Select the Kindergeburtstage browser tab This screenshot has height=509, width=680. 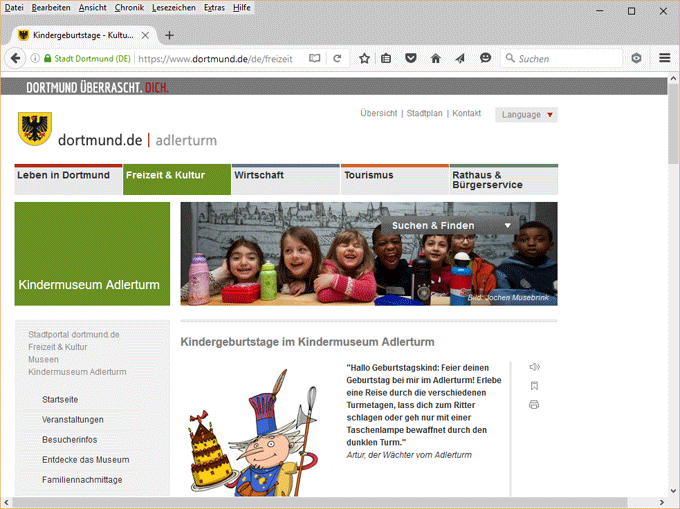pos(83,35)
